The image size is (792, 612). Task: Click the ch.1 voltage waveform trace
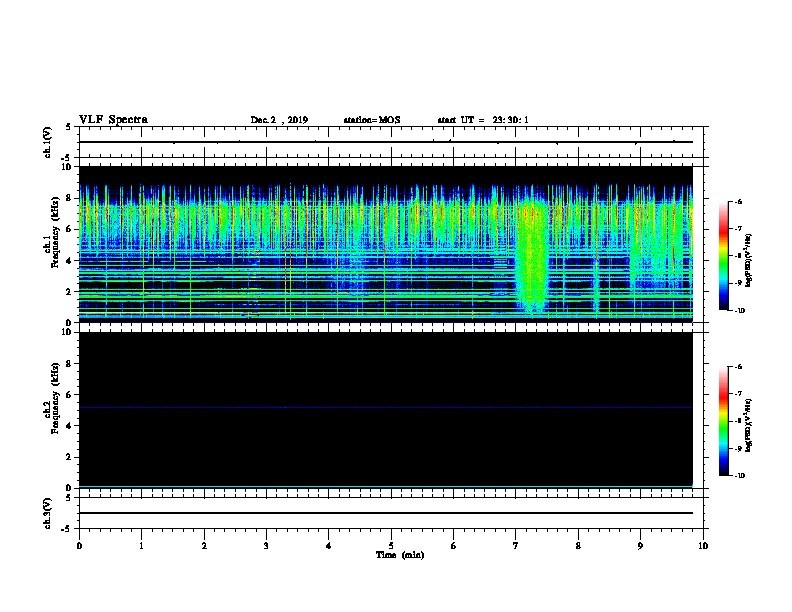[x=385, y=142]
